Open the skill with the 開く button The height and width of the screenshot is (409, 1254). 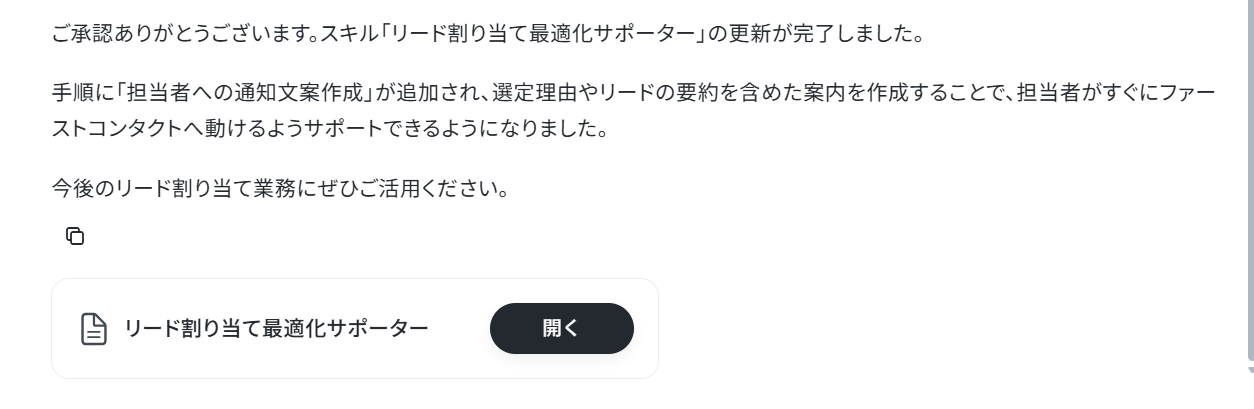coord(561,329)
